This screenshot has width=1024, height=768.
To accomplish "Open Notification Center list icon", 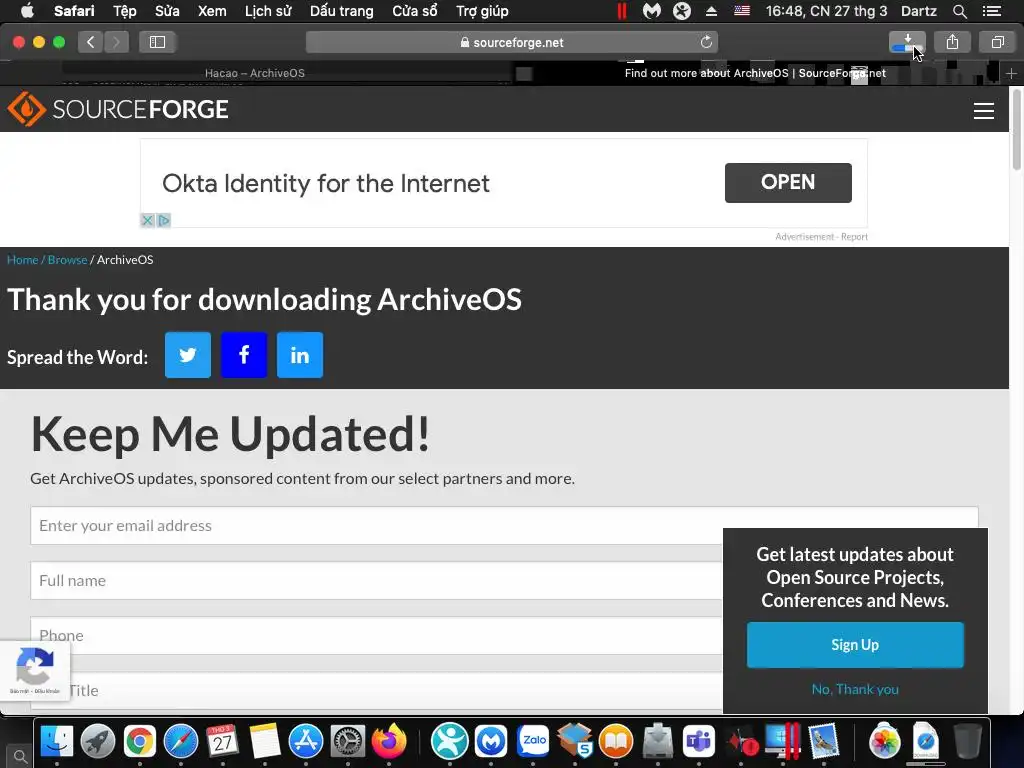I will 992,11.
